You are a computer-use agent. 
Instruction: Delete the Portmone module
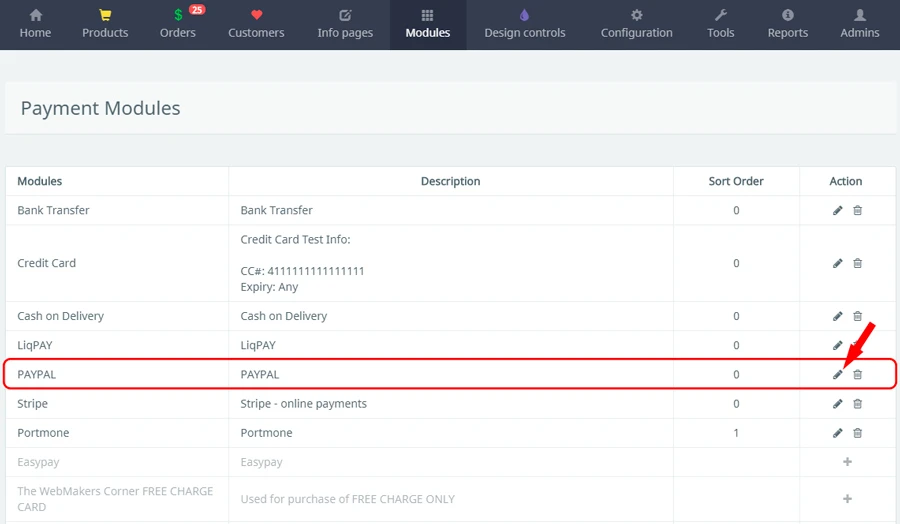pos(857,433)
